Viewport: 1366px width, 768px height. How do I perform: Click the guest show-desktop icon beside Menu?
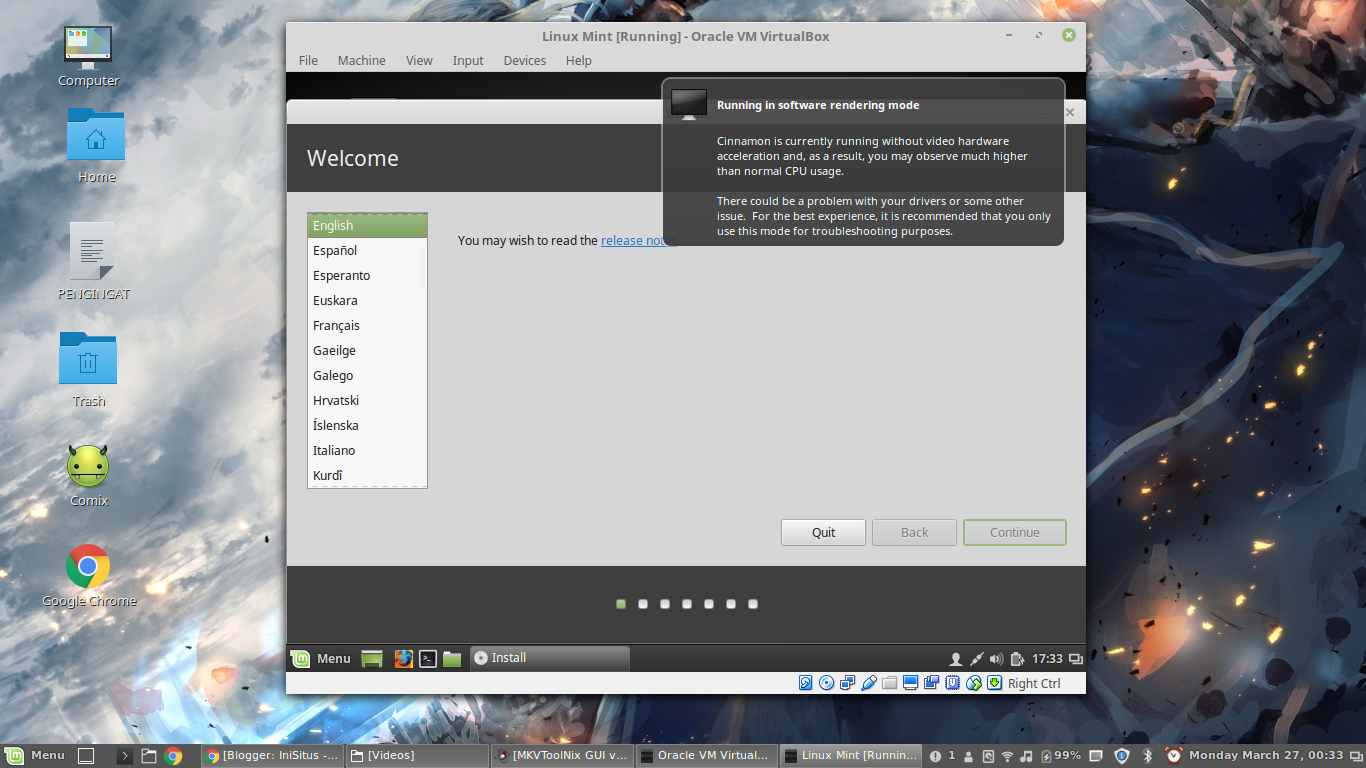pos(372,658)
